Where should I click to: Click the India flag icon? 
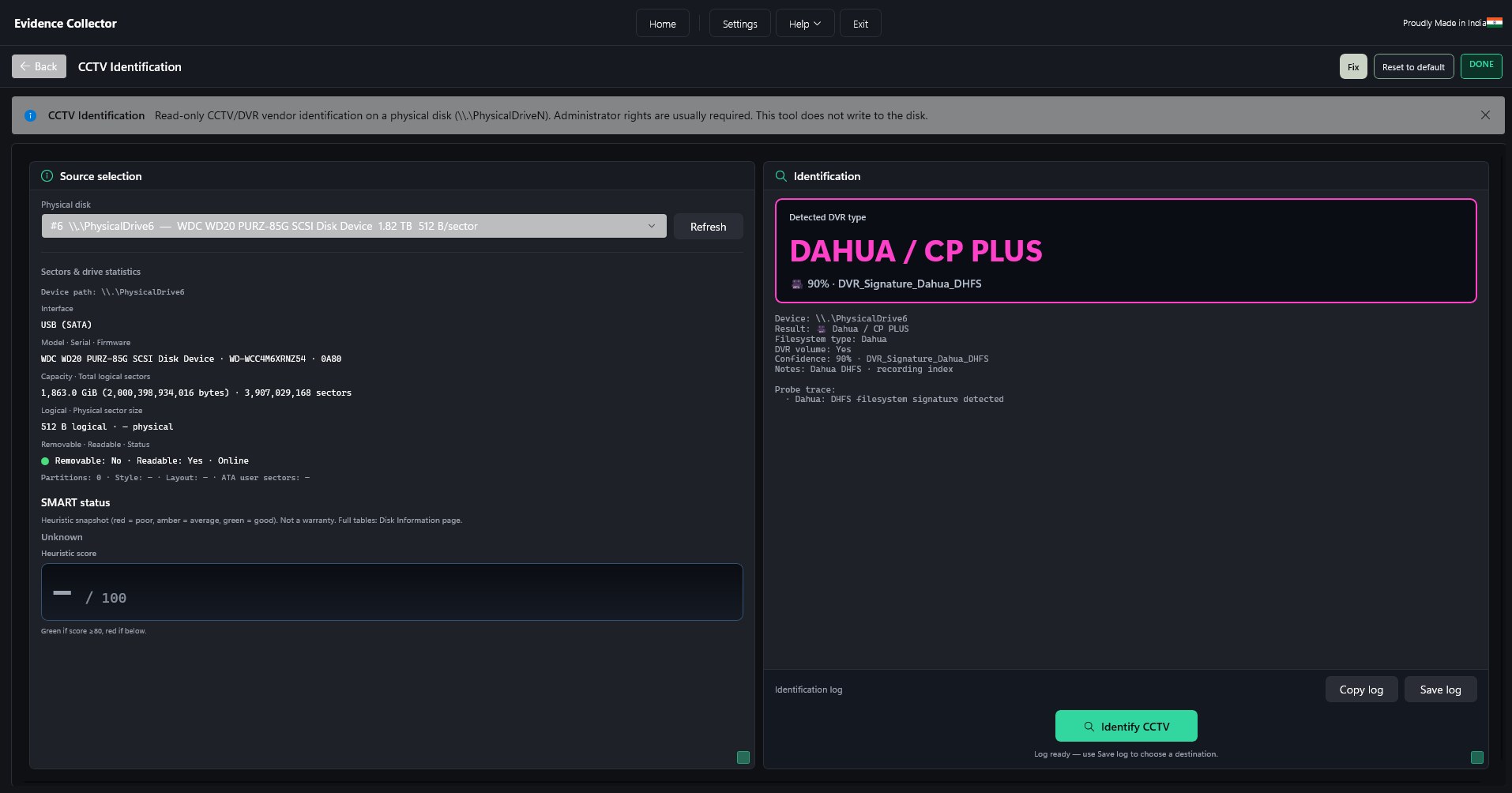tap(1494, 23)
